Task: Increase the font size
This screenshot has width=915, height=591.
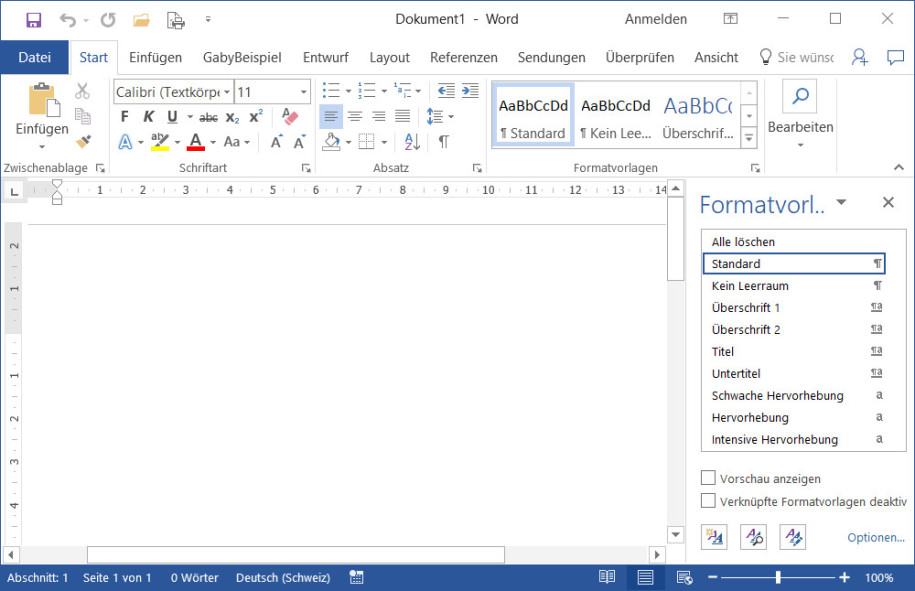Action: point(277,142)
